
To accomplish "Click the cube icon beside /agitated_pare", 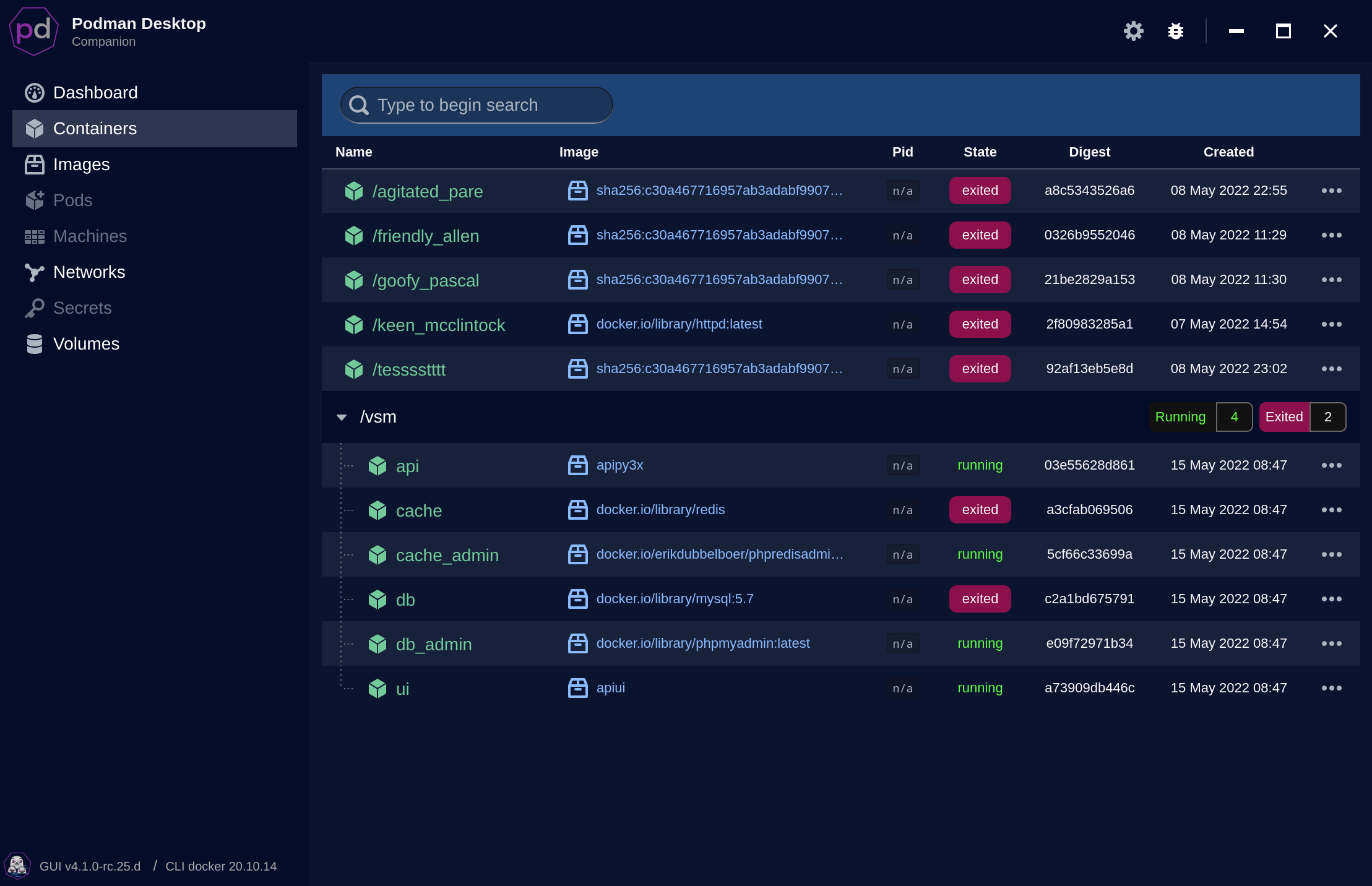I will (x=354, y=191).
